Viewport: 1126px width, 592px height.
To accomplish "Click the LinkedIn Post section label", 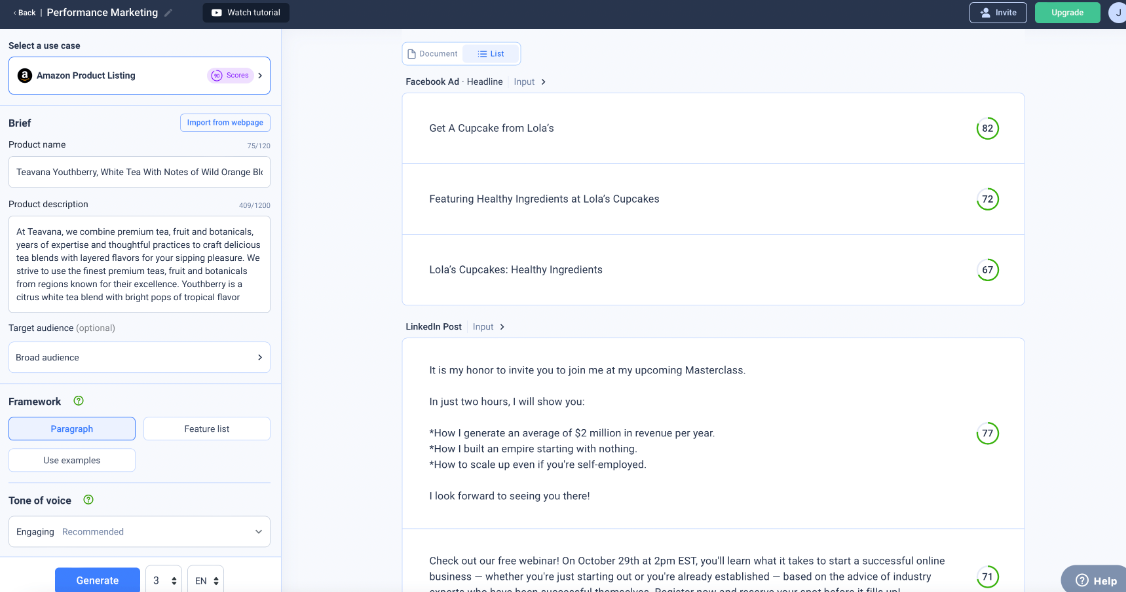I will [433, 327].
